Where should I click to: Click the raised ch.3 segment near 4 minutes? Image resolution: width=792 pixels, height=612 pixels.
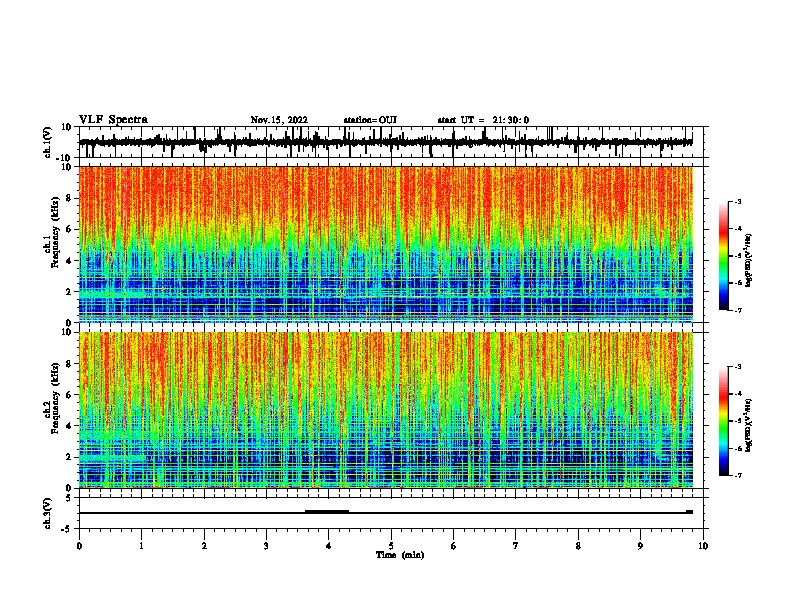coord(327,512)
